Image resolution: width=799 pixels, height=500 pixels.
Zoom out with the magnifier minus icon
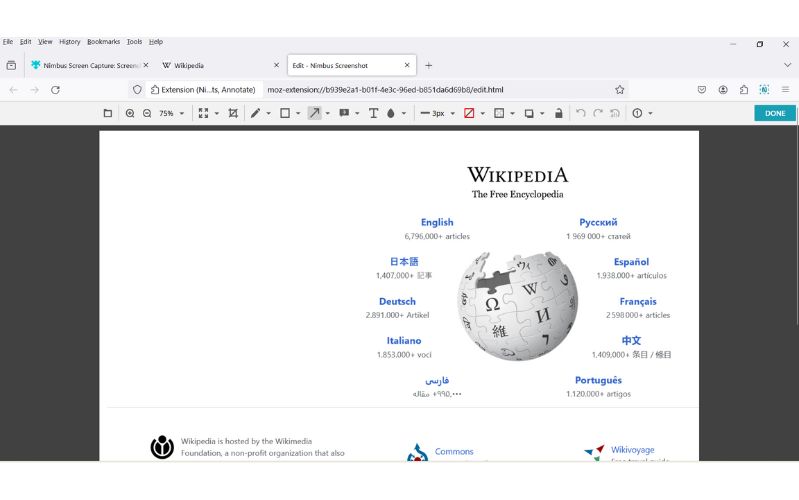tap(147, 113)
